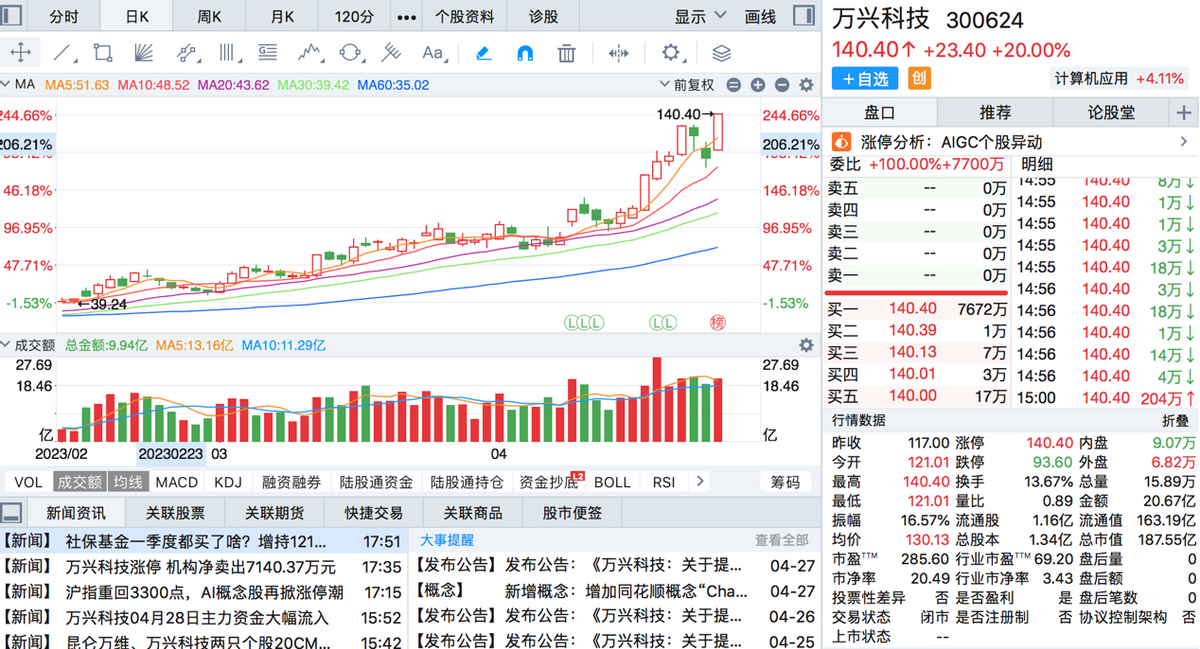Viewport: 1200px width, 649px height.
Task: Select the Fibonacci retracement levels tool
Action: tap(267, 53)
